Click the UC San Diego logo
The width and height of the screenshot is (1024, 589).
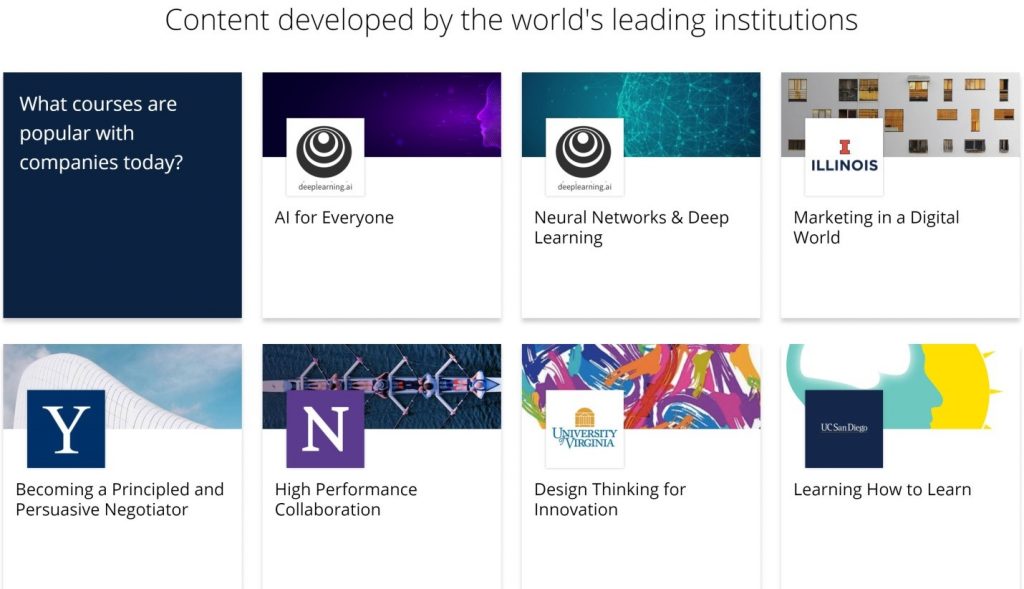[844, 429]
